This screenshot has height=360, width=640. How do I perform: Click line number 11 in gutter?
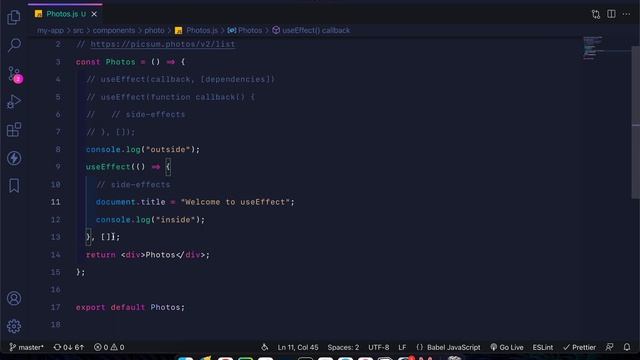click(x=56, y=202)
